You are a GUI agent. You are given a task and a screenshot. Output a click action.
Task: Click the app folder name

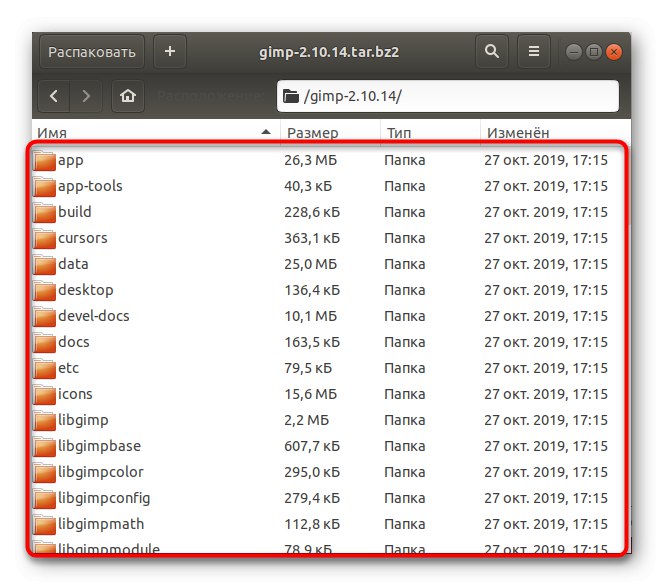tap(71, 161)
